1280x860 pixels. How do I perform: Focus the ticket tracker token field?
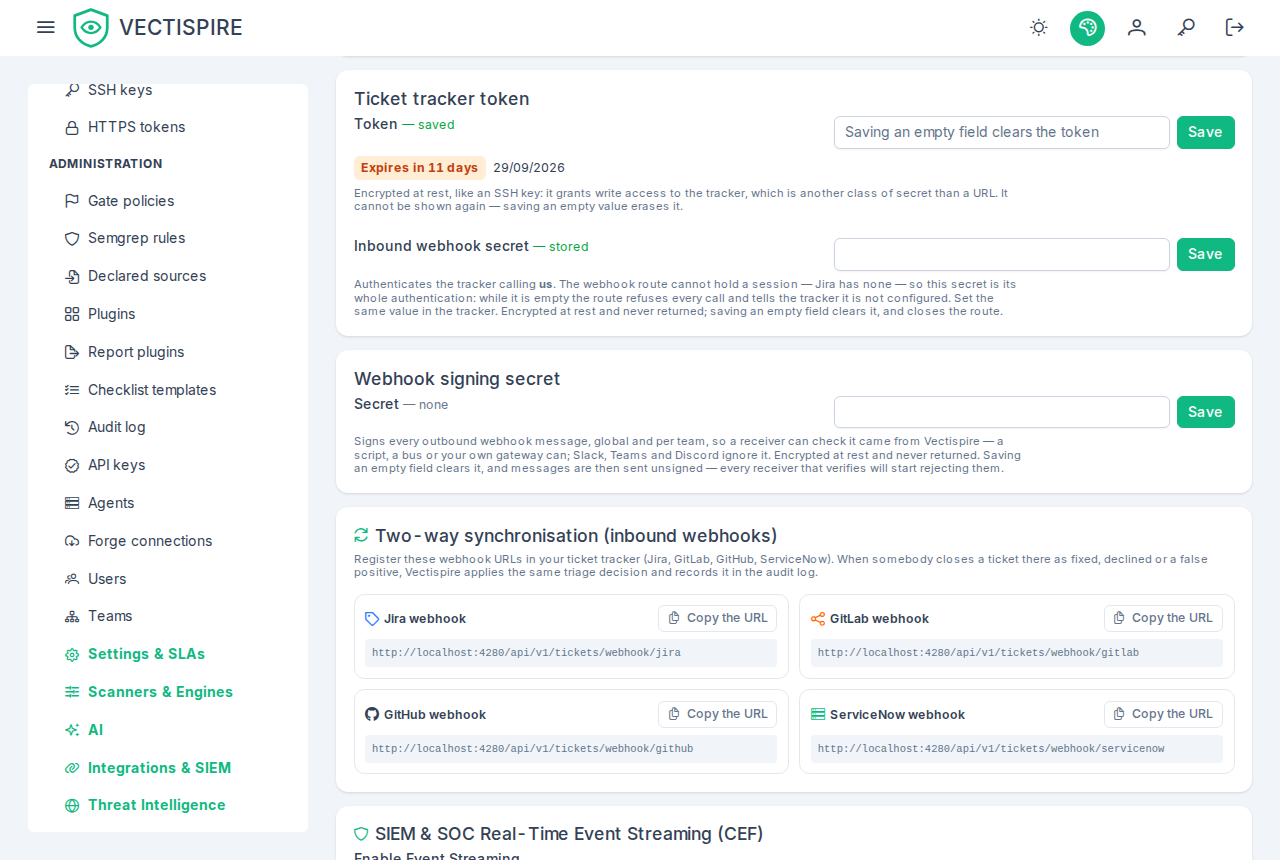point(1002,132)
